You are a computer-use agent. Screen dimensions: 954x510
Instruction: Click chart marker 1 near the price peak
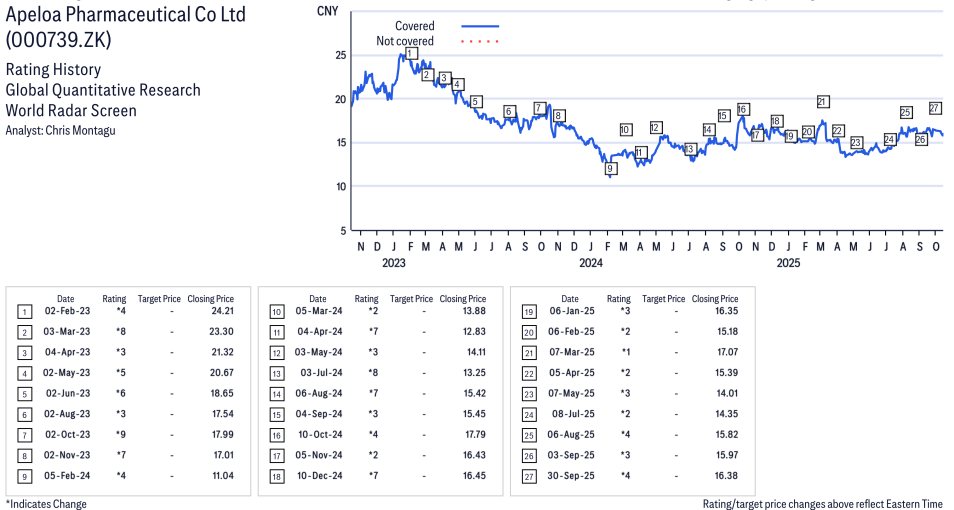tap(410, 53)
